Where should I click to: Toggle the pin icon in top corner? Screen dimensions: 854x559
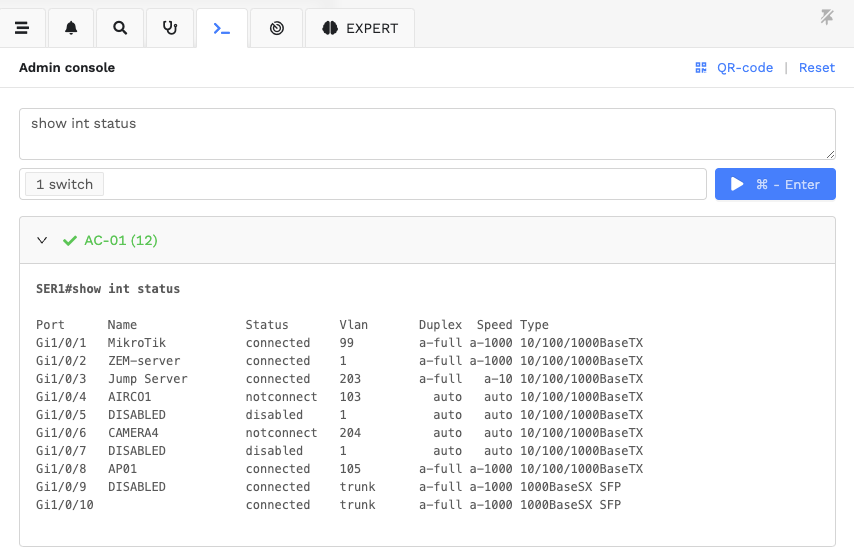[x=827, y=17]
